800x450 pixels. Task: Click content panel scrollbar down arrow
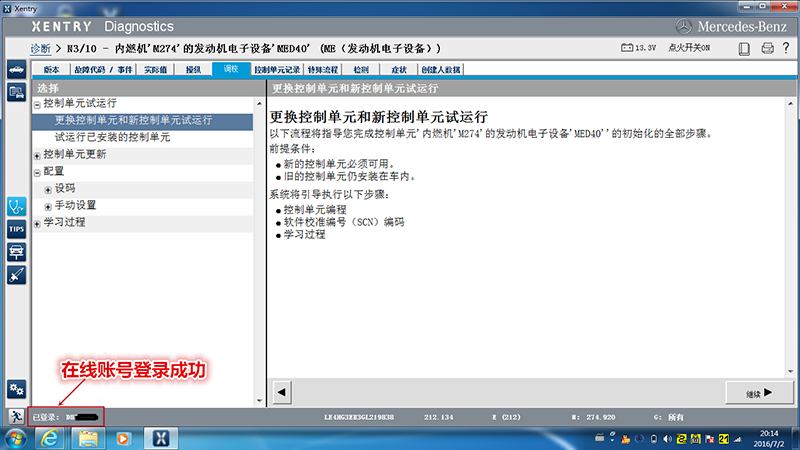point(791,371)
